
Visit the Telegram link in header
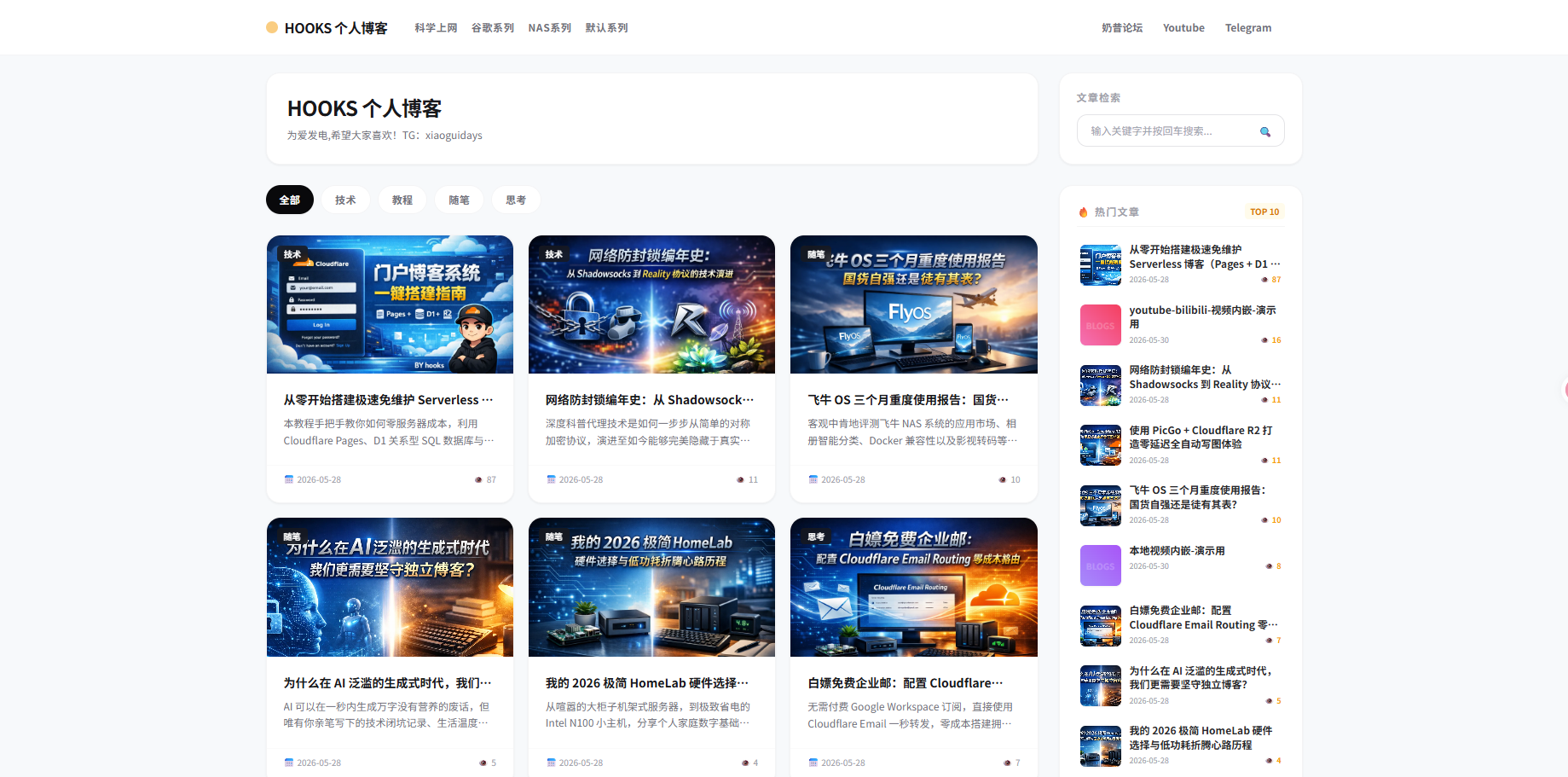[1248, 28]
